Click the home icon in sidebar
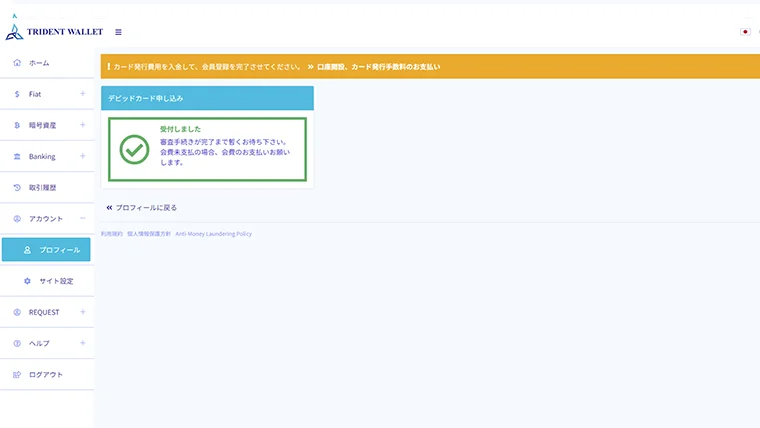The height and width of the screenshot is (428, 760). point(17,63)
